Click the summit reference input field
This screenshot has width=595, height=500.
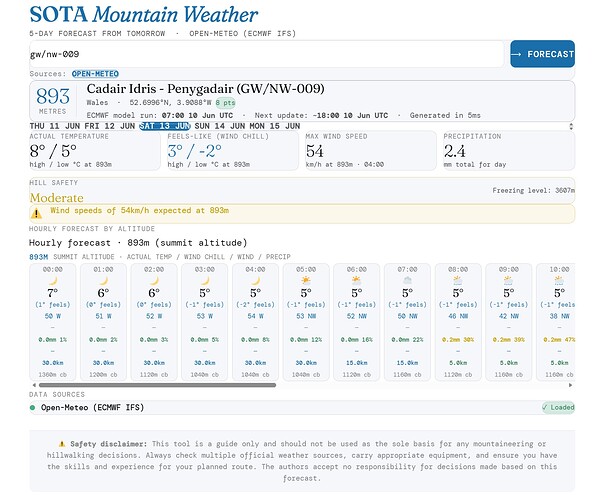266,54
